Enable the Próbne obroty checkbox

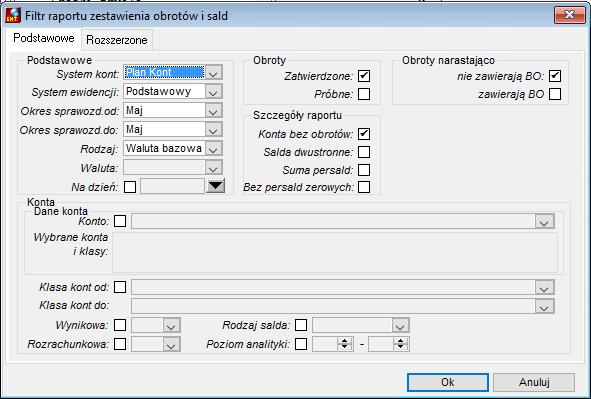pyautogui.click(x=364, y=94)
